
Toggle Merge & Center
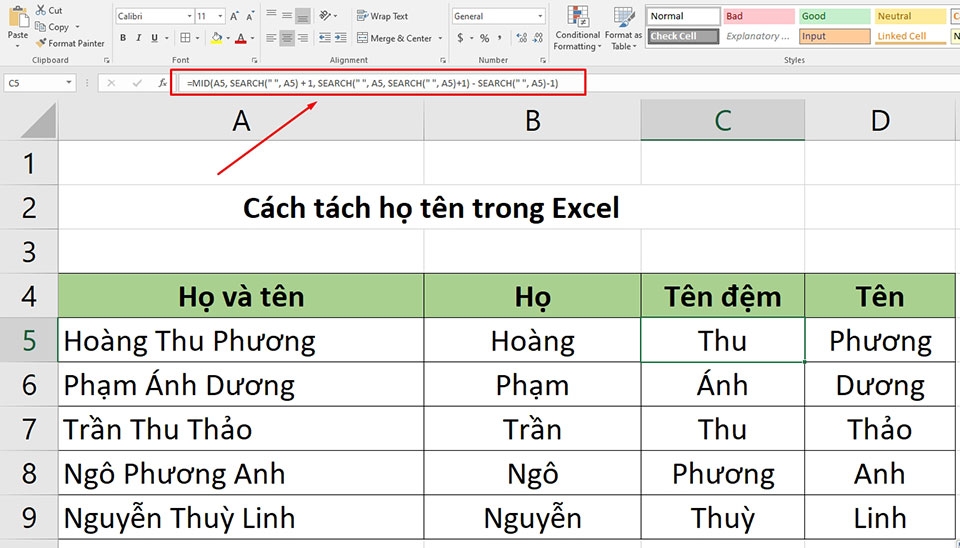coord(395,38)
